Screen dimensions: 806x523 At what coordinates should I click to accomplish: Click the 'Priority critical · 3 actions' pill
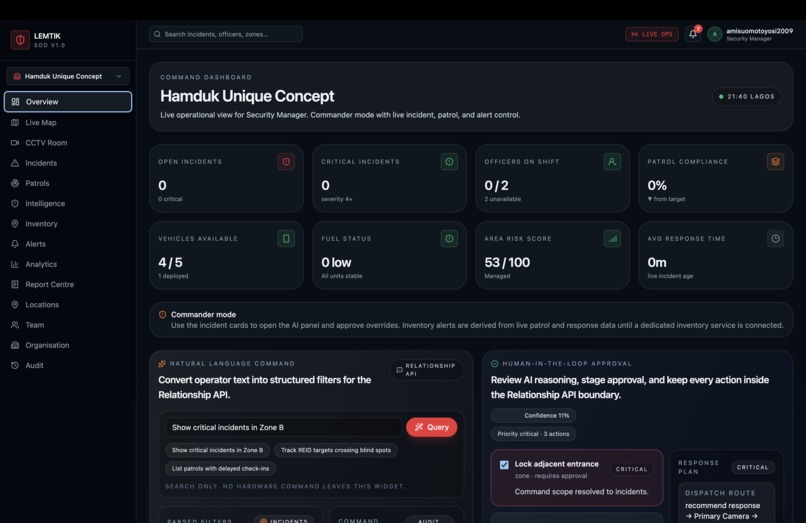(533, 434)
